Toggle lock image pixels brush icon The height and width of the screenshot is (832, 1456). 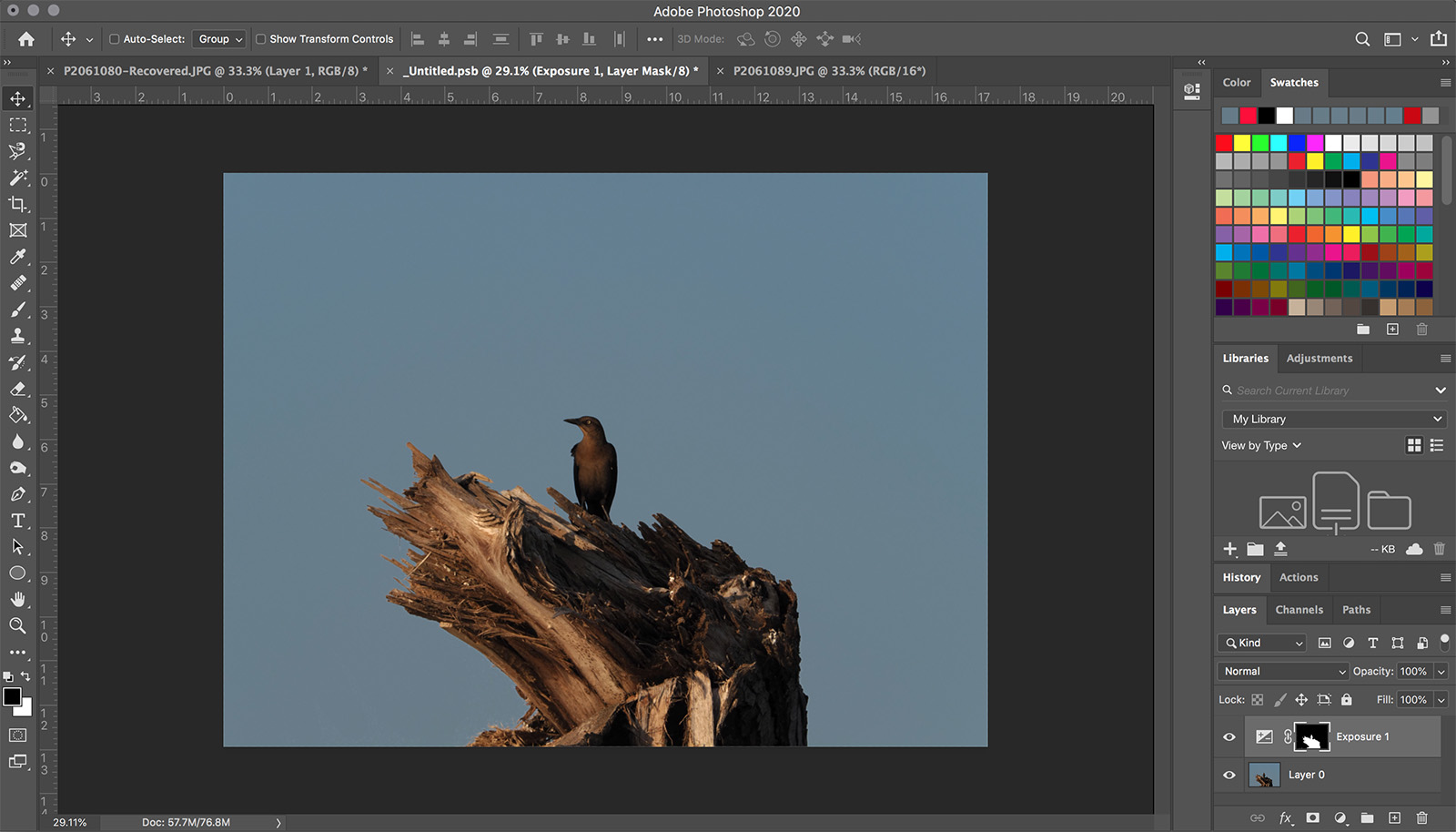[x=1279, y=700]
